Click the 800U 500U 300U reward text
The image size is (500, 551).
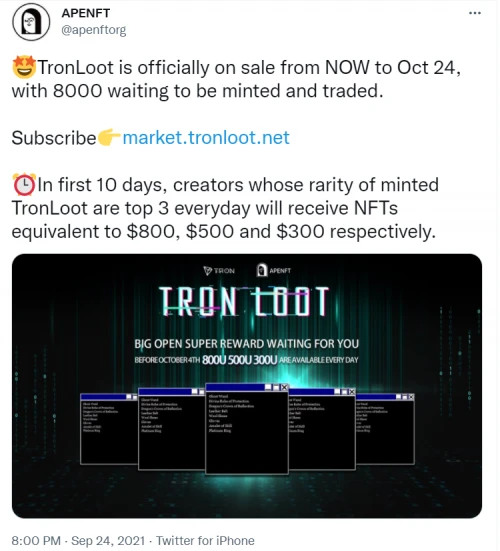(x=240, y=360)
